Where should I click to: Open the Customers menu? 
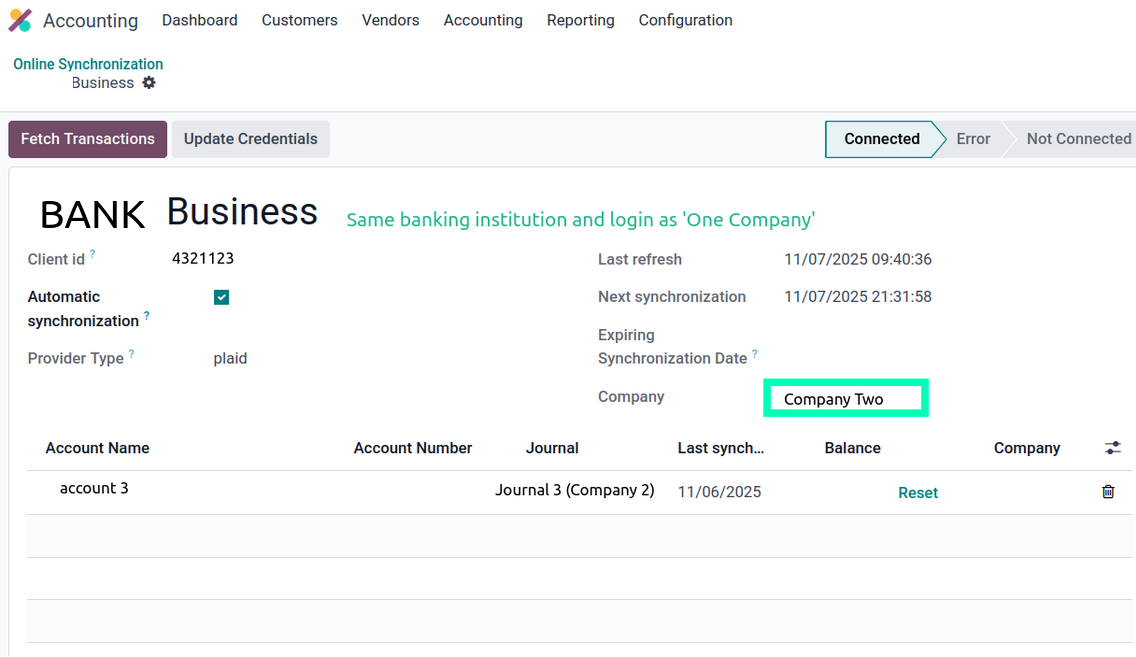click(299, 20)
